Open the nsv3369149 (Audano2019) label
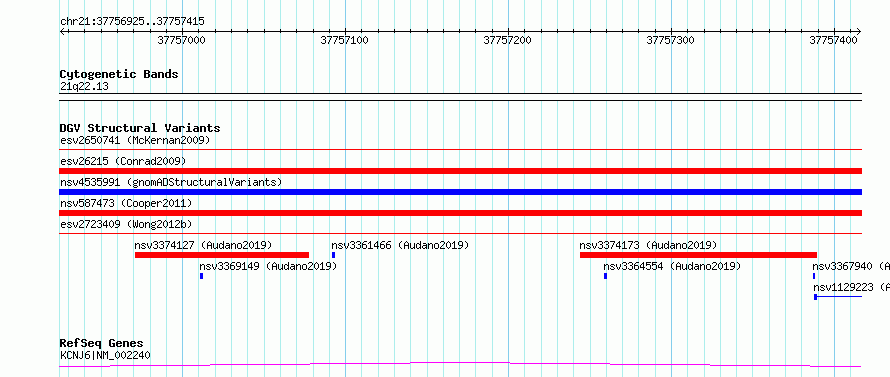This screenshot has width=890, height=377. pyautogui.click(x=268, y=266)
